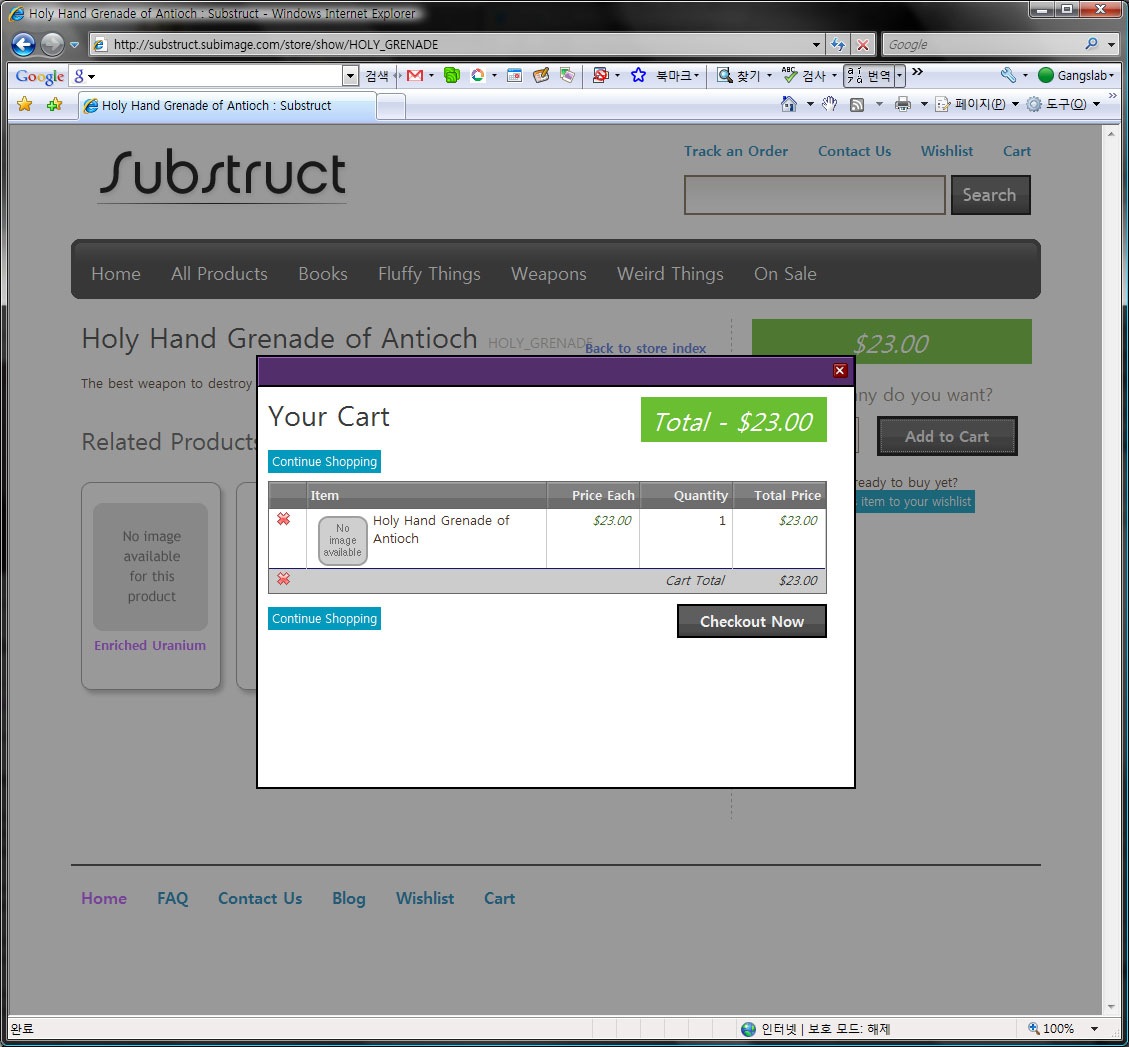This screenshot has height=1047, width=1129.
Task: Click Add to Favorites icon
Action: click(55, 105)
